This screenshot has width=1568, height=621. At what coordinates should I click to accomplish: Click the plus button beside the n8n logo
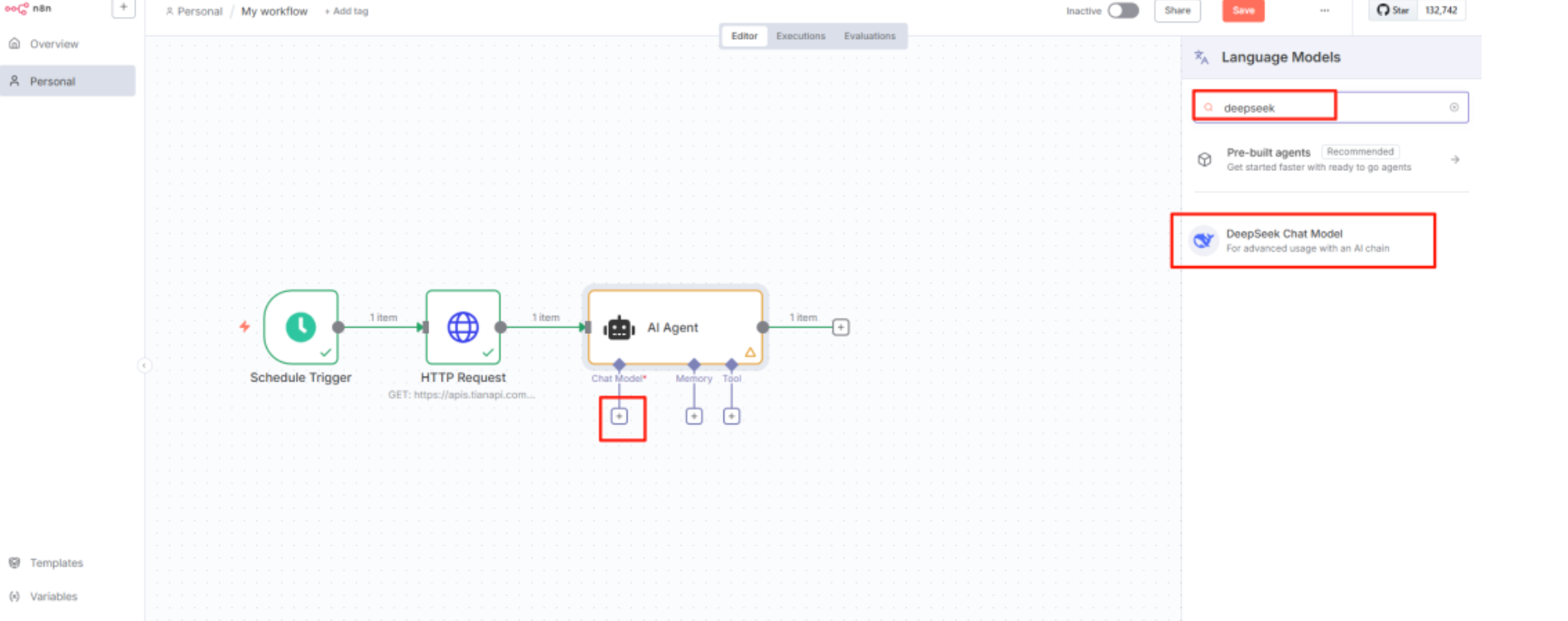point(123,7)
